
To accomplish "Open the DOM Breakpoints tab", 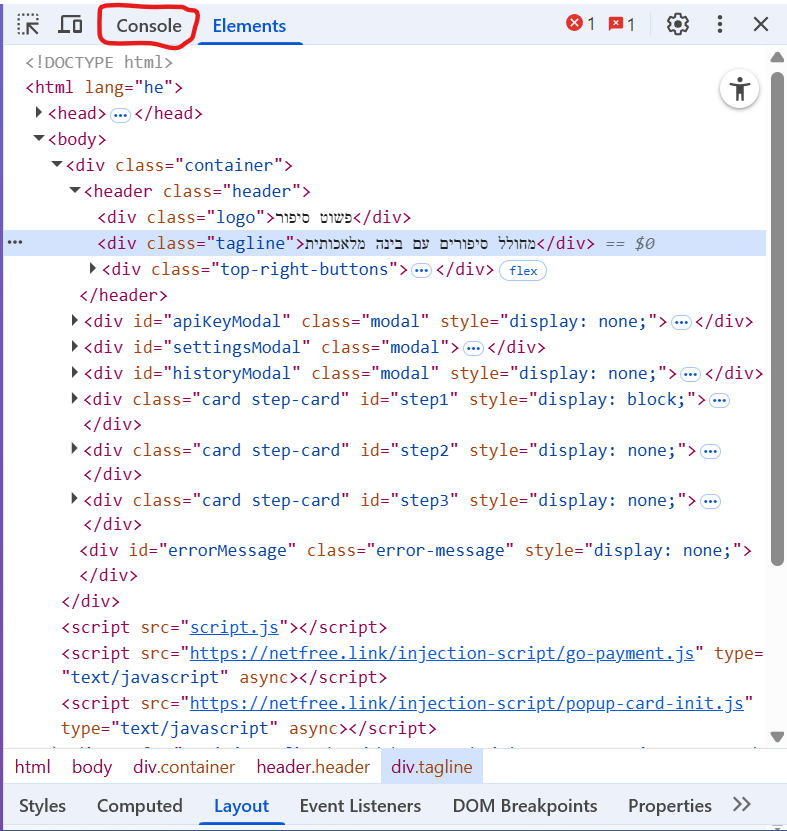I will 525,806.
